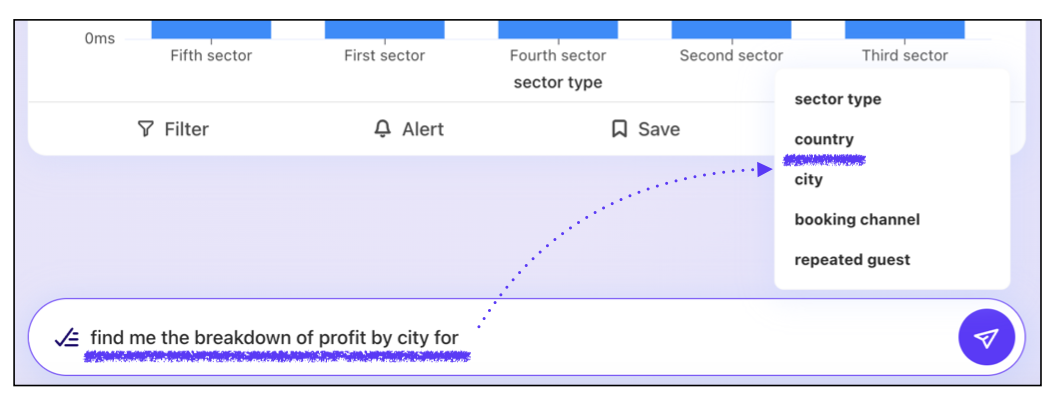1060x406 pixels.
Task: Click the funnel Filter icon
Action: pyautogui.click(x=146, y=129)
